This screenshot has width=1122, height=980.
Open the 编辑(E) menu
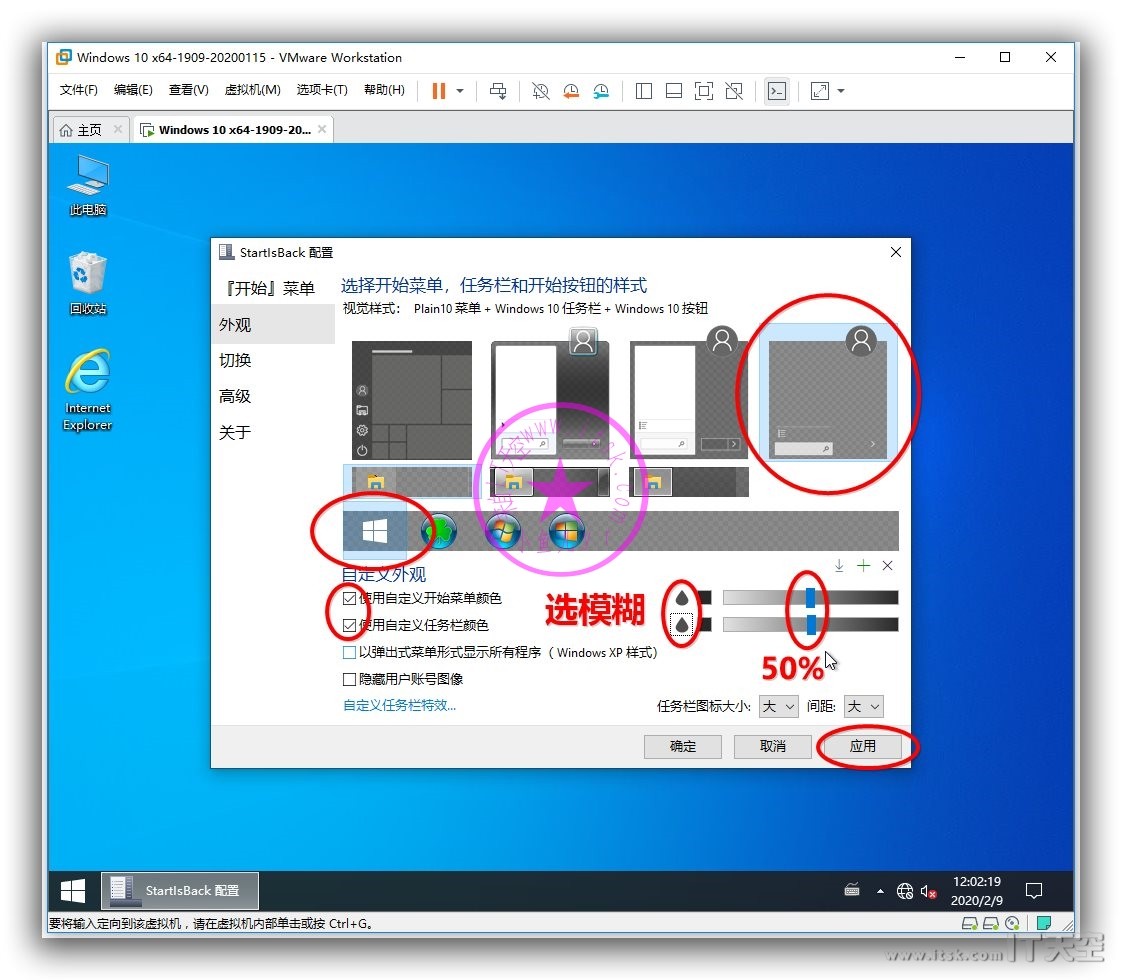[133, 89]
